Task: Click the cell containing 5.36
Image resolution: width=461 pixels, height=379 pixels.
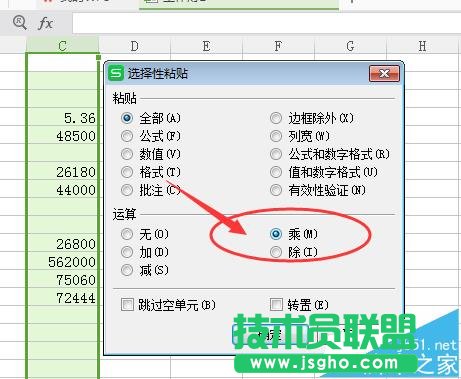Action: pos(62,118)
